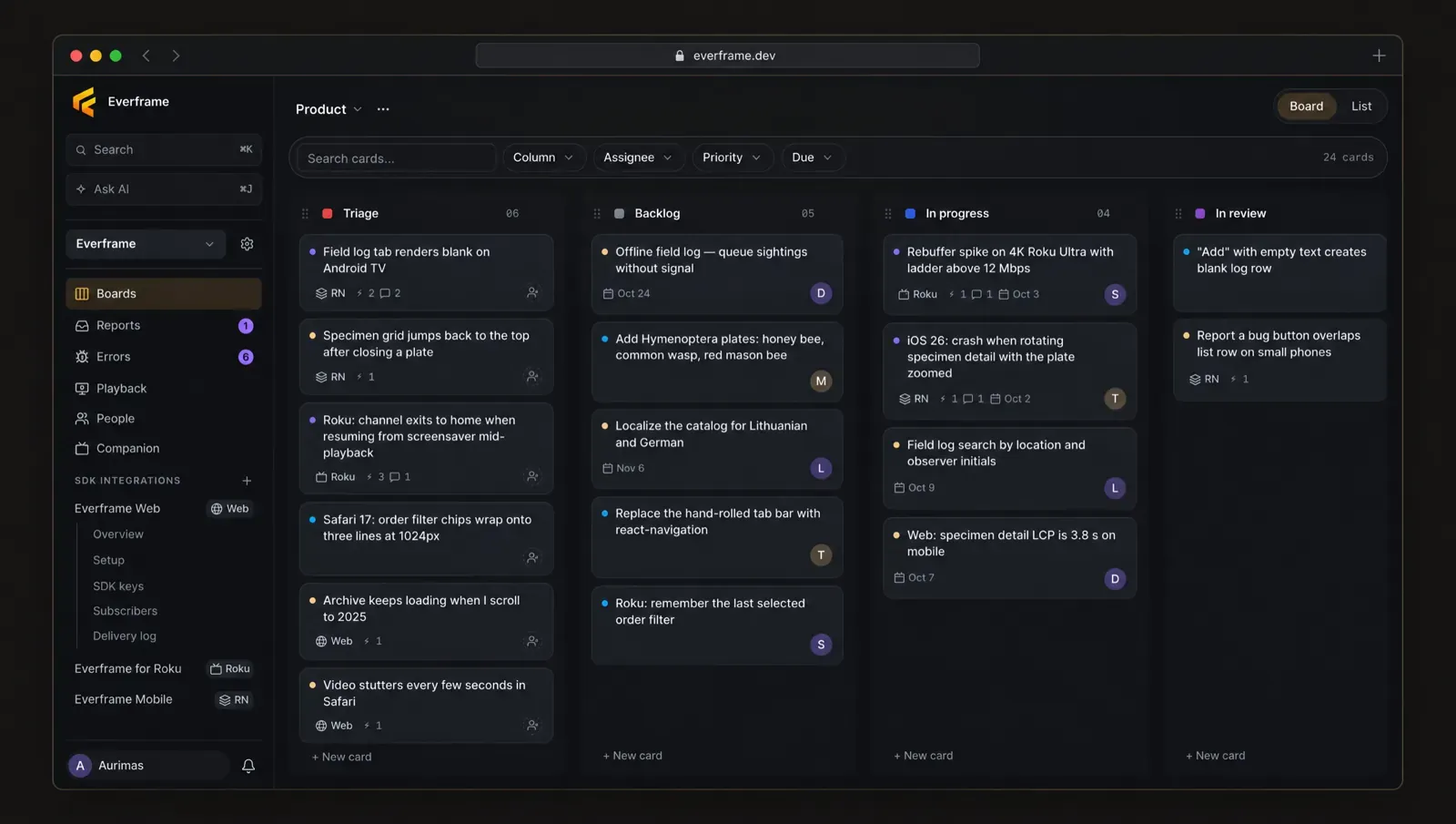The image size is (1456, 824).
Task: Click the S avatar on Rebuffer spike card
Action: tap(1115, 294)
